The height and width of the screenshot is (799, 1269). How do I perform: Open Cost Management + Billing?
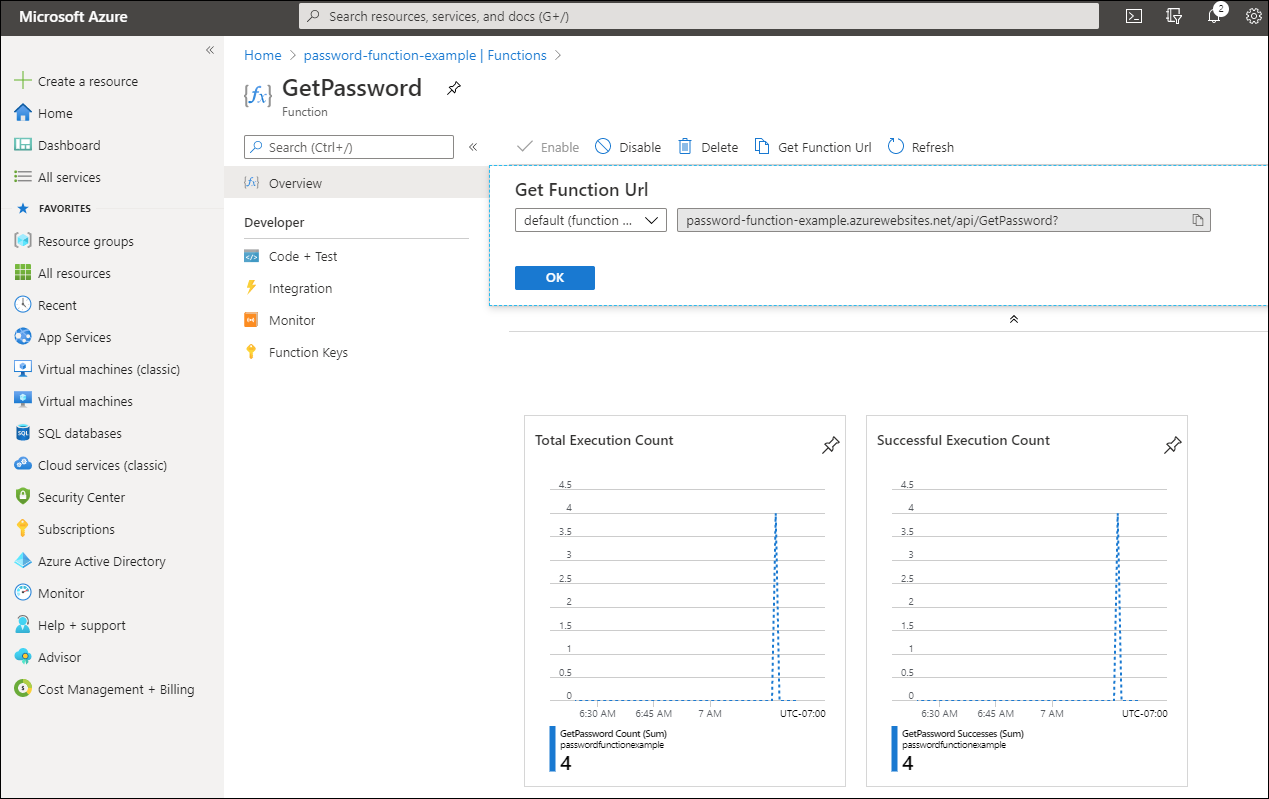tap(116, 689)
